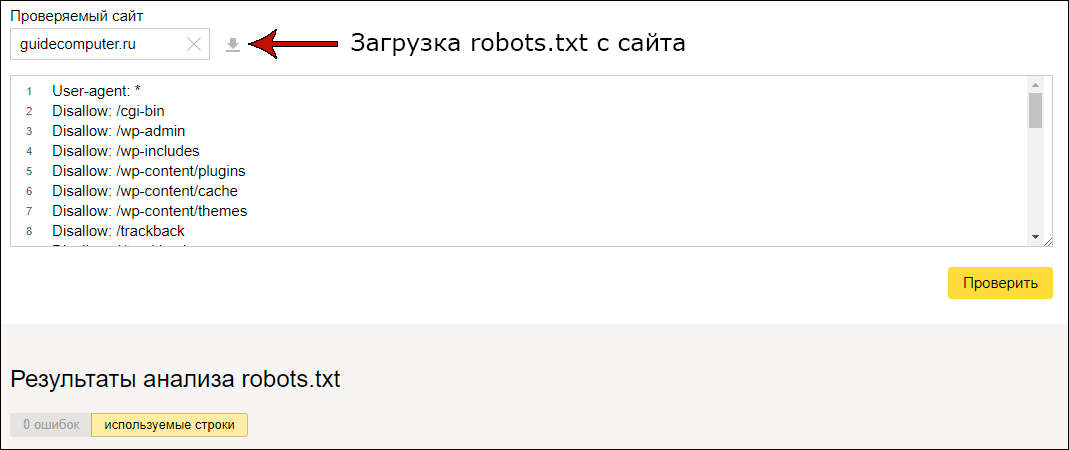Clear the site field with the X icon
The width and height of the screenshot is (1069, 450).
[194, 44]
